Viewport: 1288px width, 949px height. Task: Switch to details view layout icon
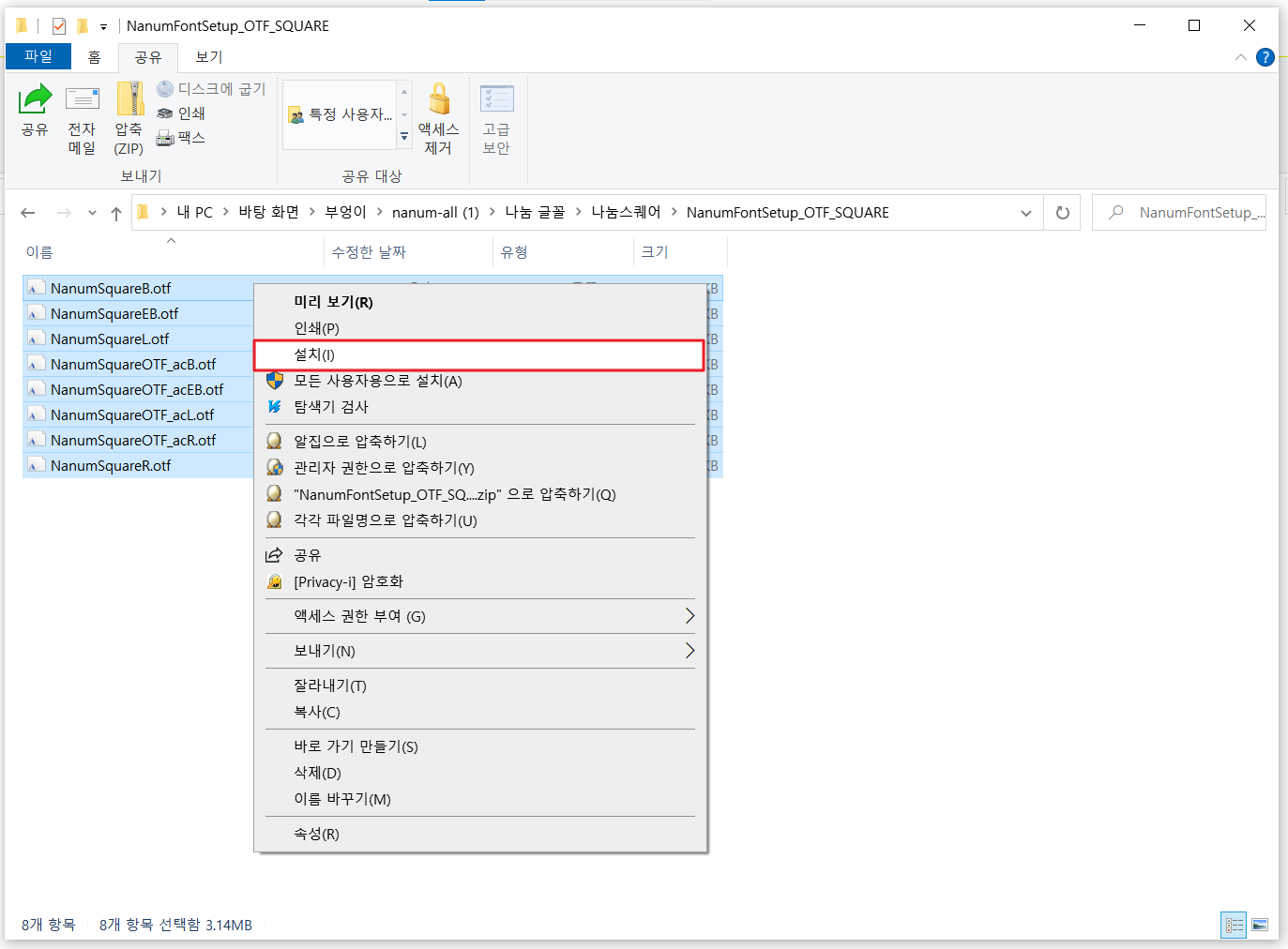tap(1234, 925)
